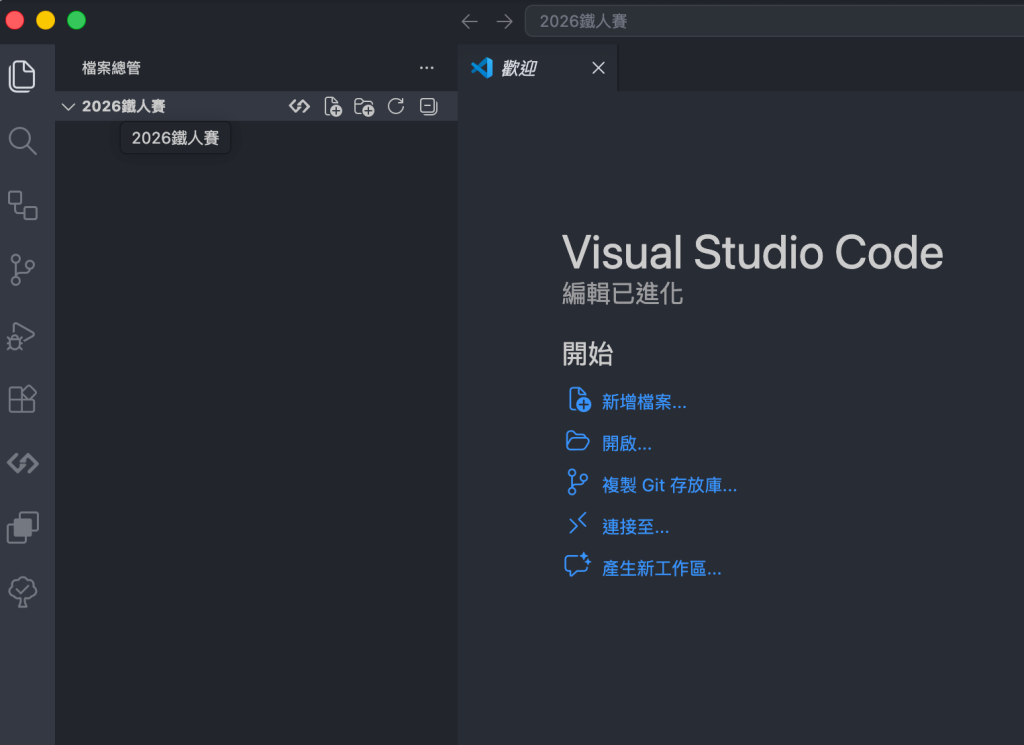Collapse the 2026鐵人賽 folder chevron
This screenshot has height=745, width=1024.
[x=68, y=106]
